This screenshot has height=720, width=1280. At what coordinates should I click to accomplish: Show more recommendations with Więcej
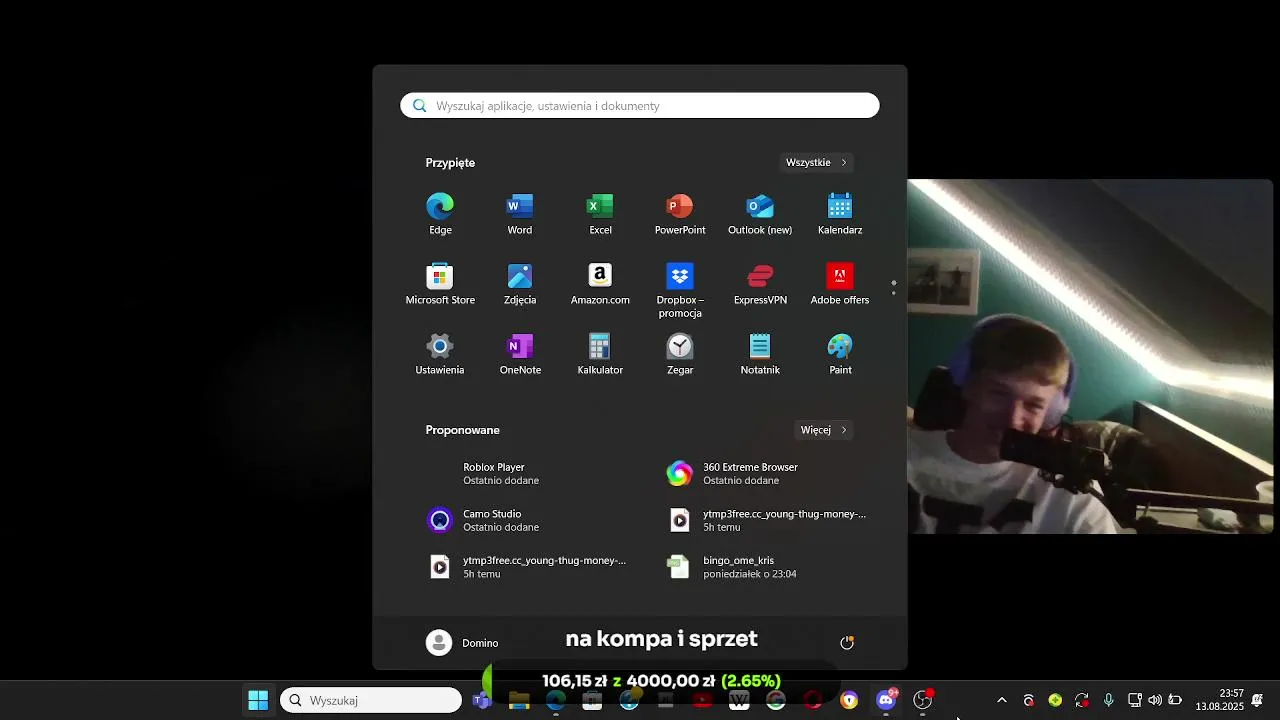pyautogui.click(x=824, y=430)
